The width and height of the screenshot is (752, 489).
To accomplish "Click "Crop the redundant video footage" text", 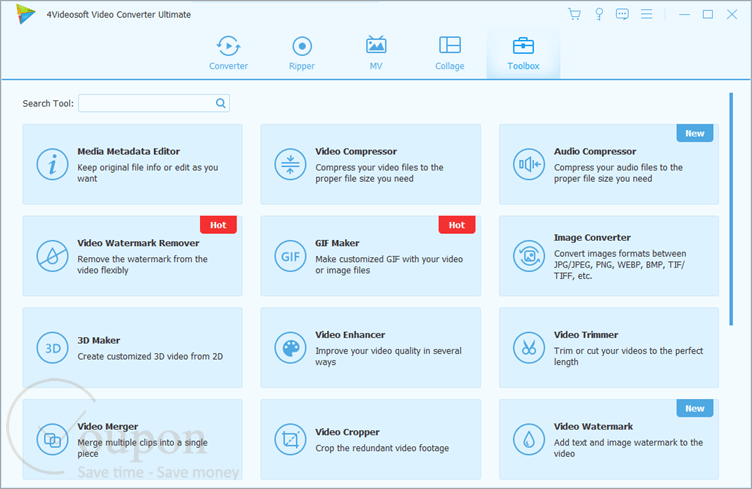I will coord(382,448).
